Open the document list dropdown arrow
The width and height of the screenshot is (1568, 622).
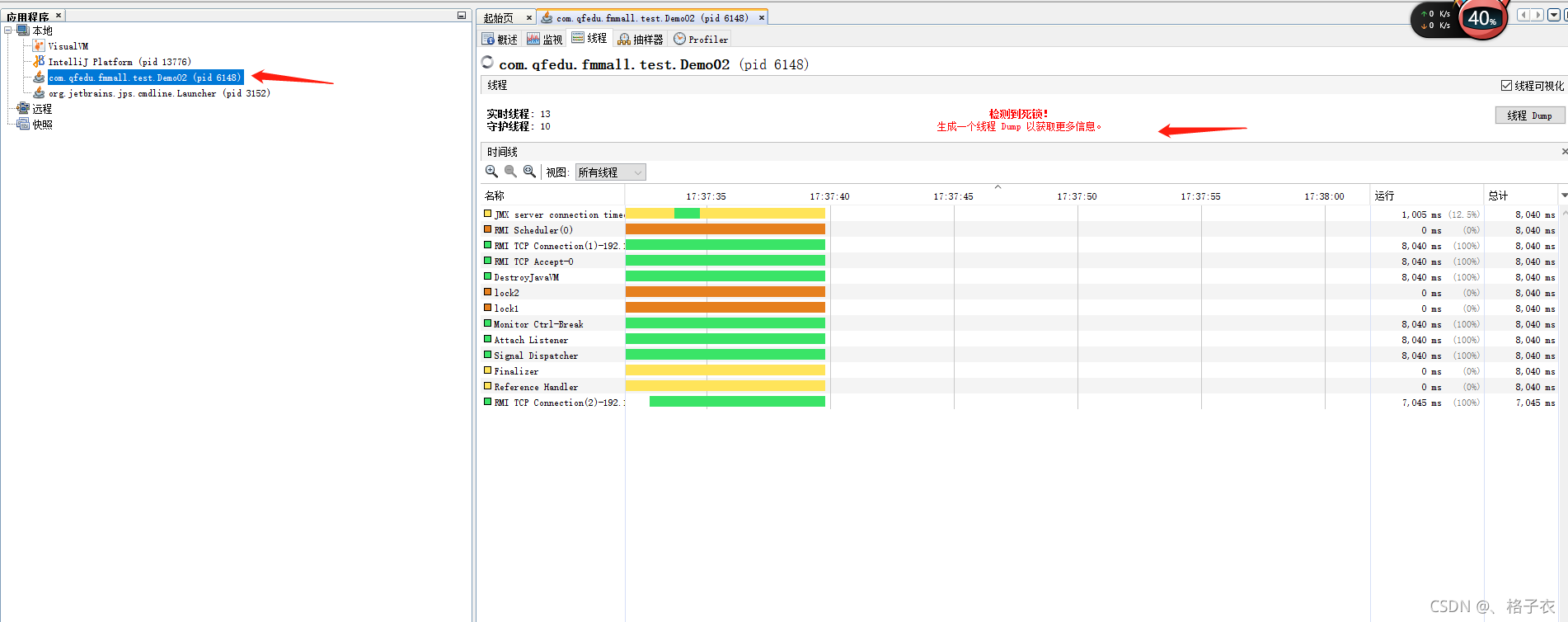(x=1554, y=15)
